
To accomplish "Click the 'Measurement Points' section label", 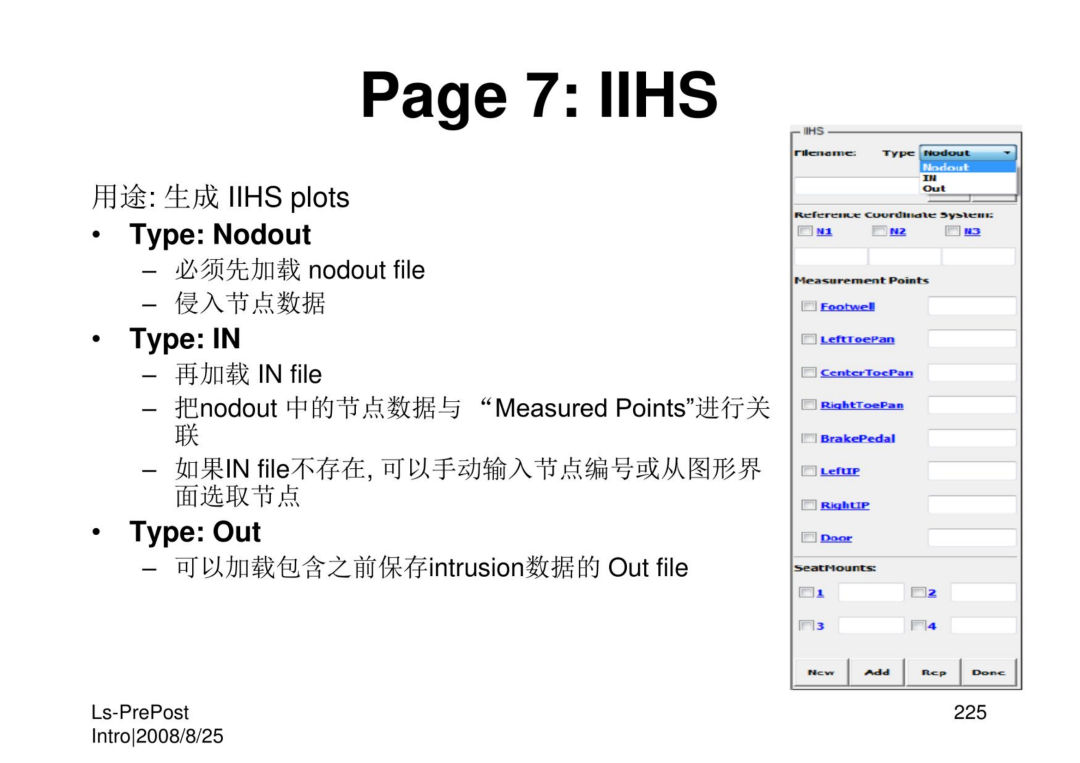I will tap(861, 280).
